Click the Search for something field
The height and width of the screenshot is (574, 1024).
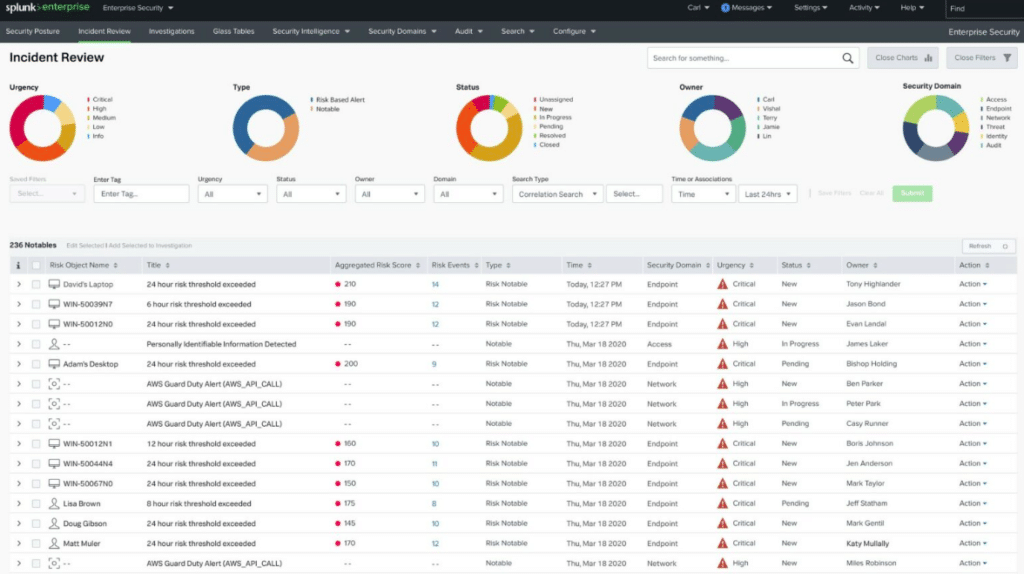[x=753, y=58]
